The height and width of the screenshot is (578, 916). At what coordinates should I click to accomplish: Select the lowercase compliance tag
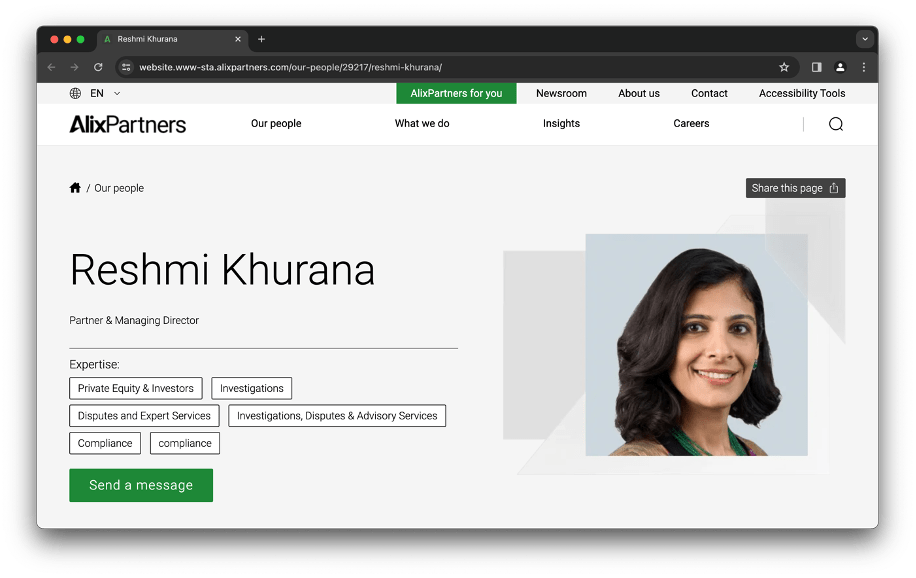point(185,443)
